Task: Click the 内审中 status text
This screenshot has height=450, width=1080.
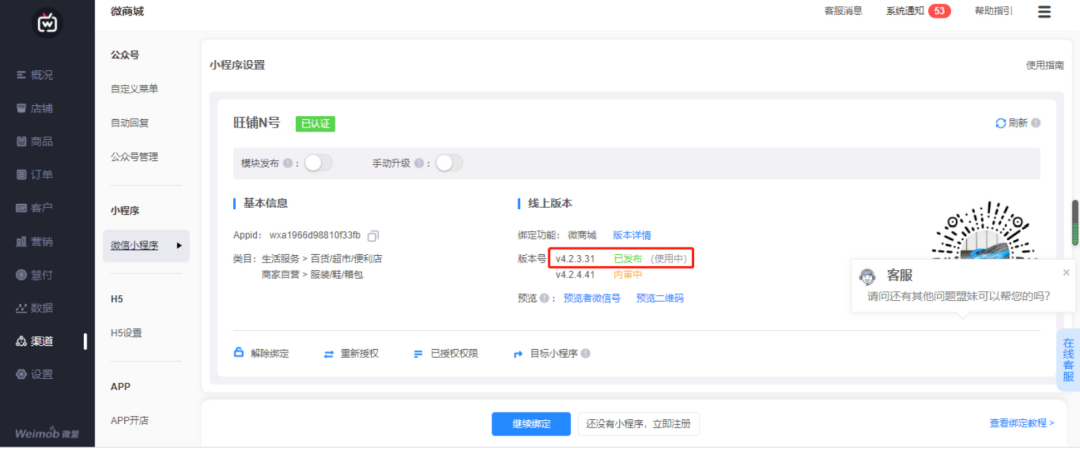Action: click(627, 274)
